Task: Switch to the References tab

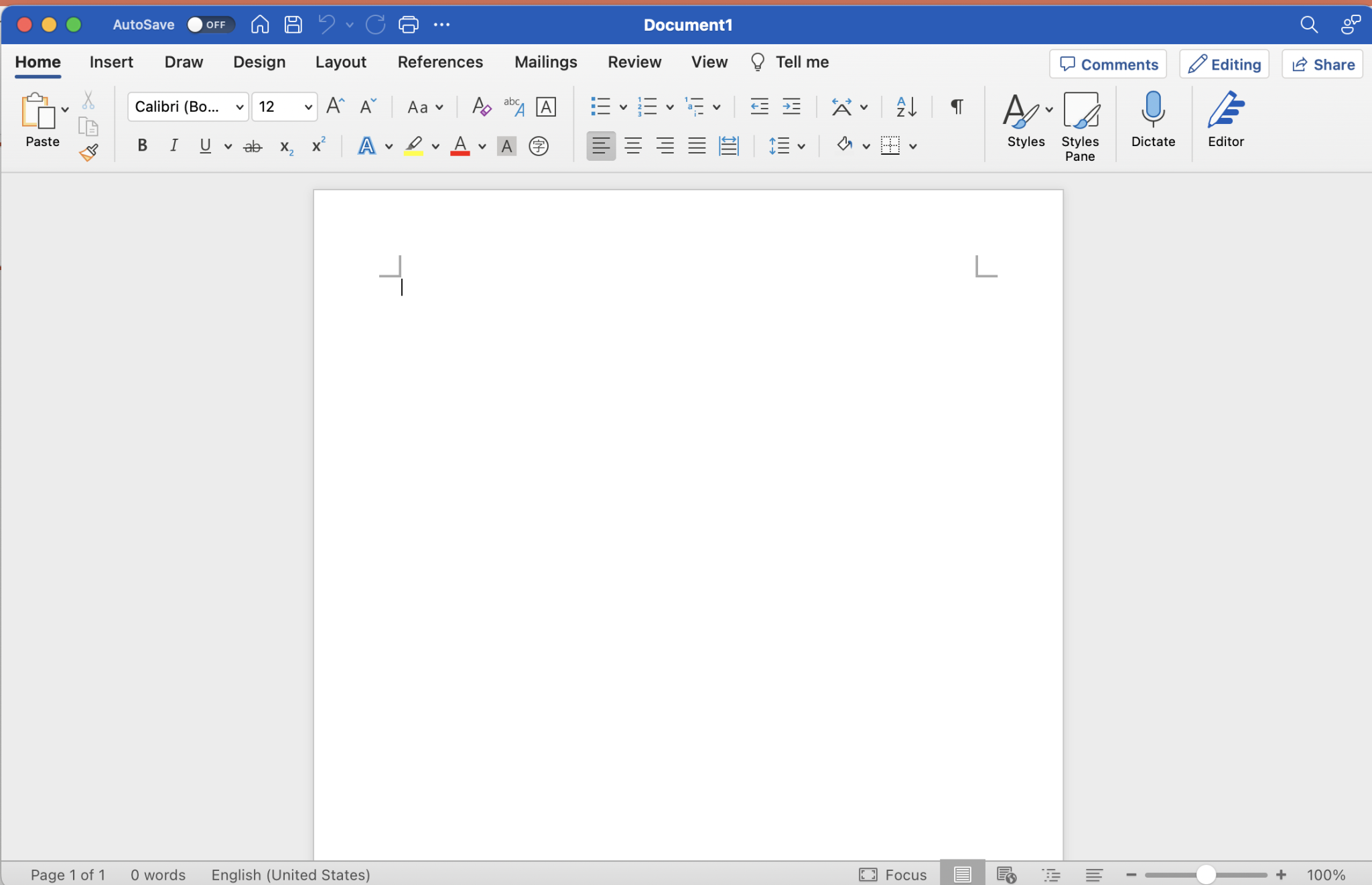Action: [x=440, y=62]
